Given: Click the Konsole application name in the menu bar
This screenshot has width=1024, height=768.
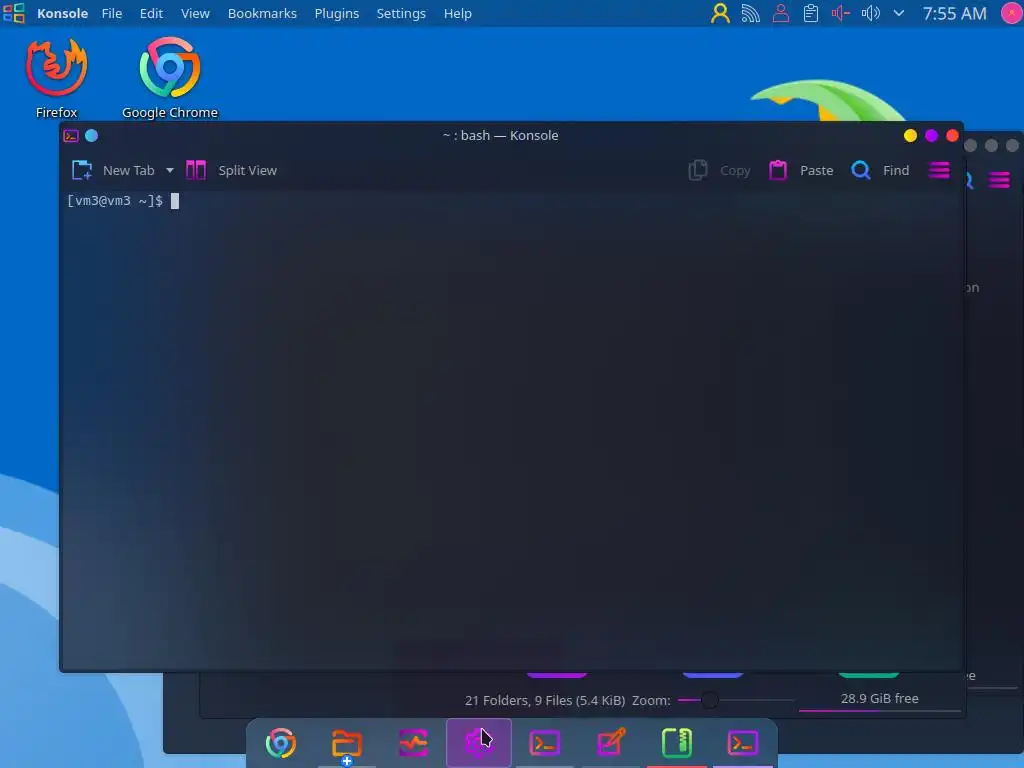Looking at the screenshot, I should [62, 13].
